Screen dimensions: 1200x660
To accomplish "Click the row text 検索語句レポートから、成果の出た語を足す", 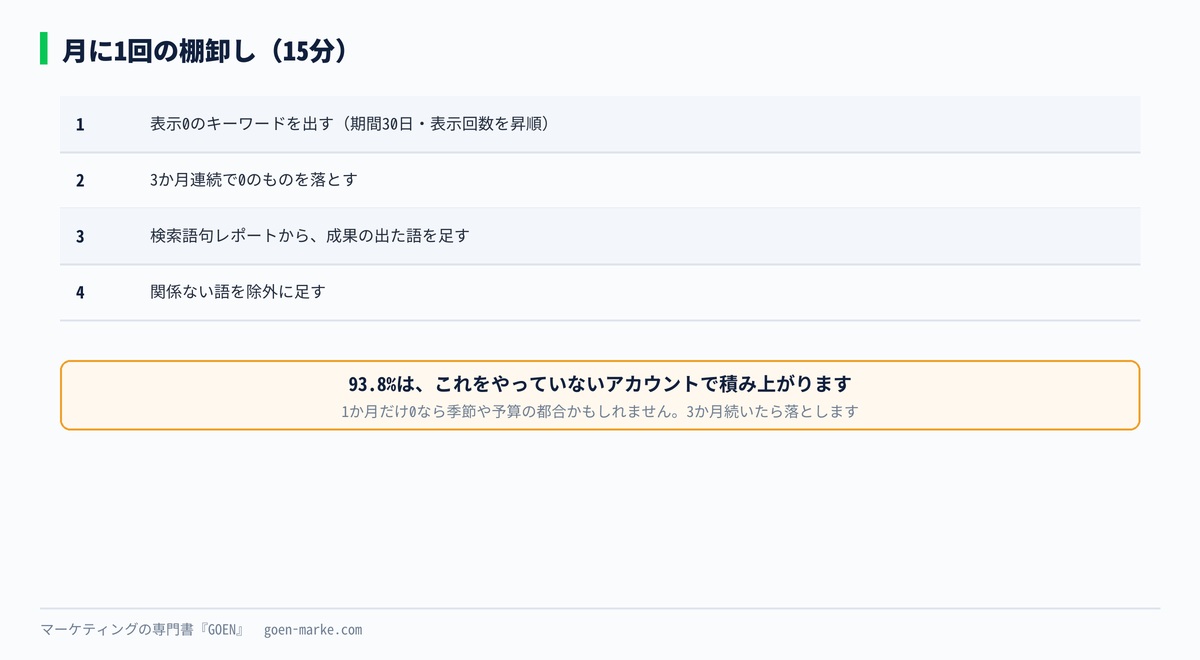I will pos(310,236).
